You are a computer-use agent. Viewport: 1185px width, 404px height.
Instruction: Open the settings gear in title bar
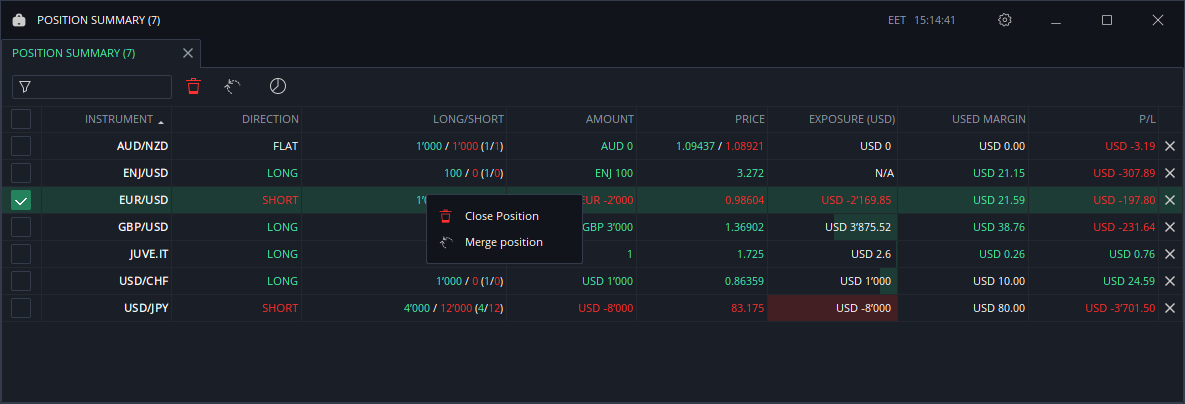pyautogui.click(x=1004, y=20)
